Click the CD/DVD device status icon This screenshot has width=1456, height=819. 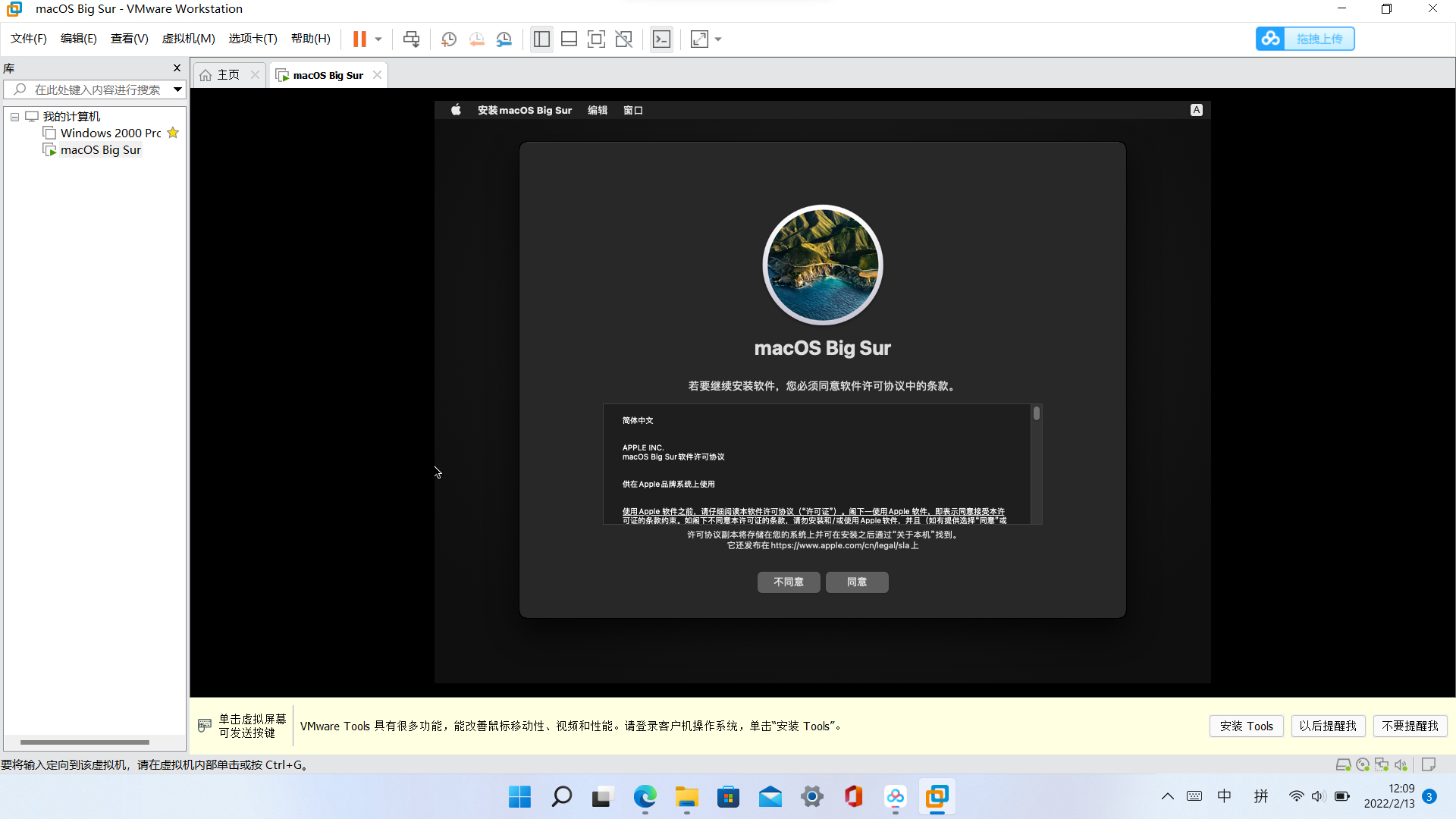click(x=1363, y=764)
